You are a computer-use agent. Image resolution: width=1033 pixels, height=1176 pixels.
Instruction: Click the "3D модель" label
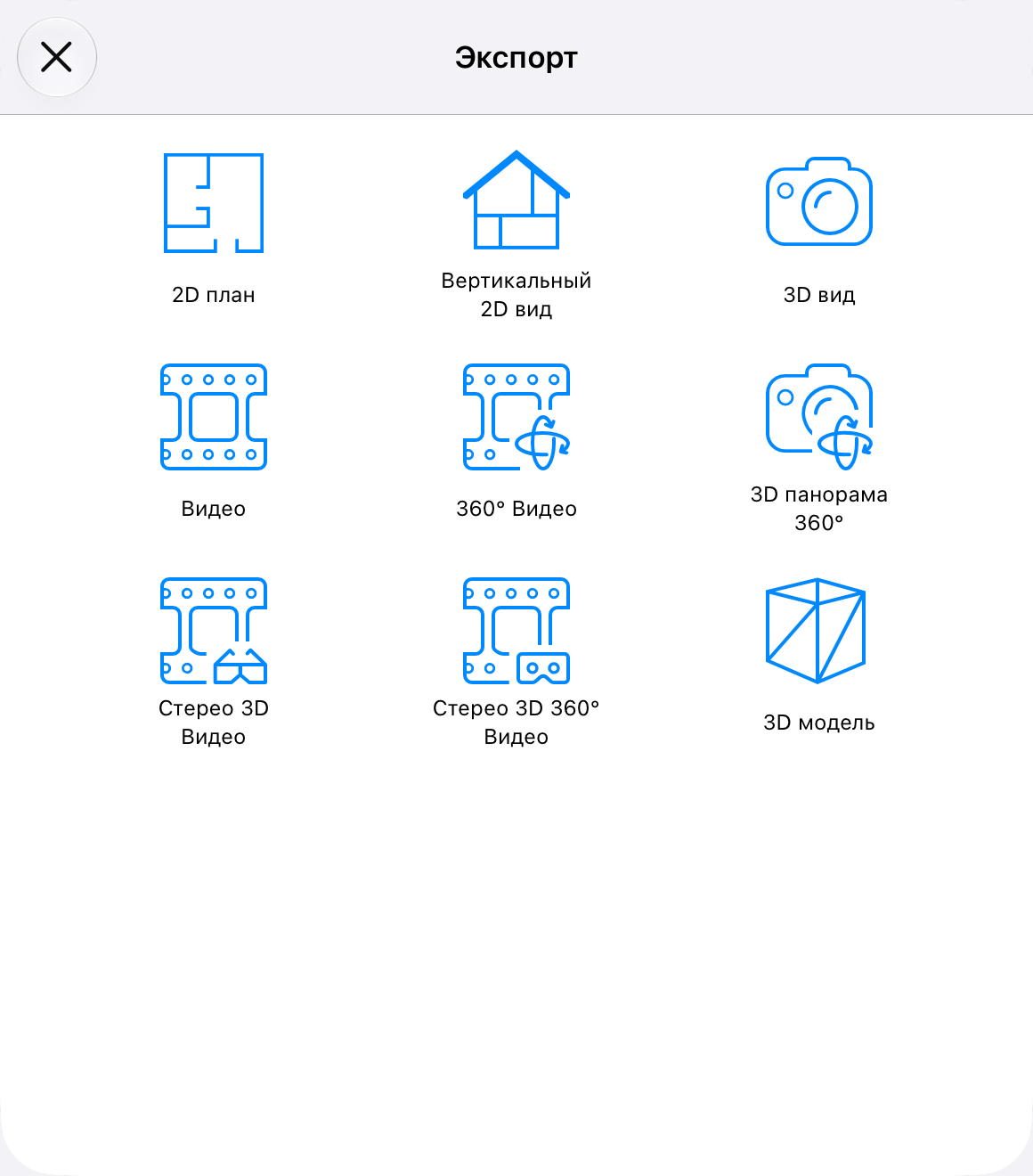(819, 723)
